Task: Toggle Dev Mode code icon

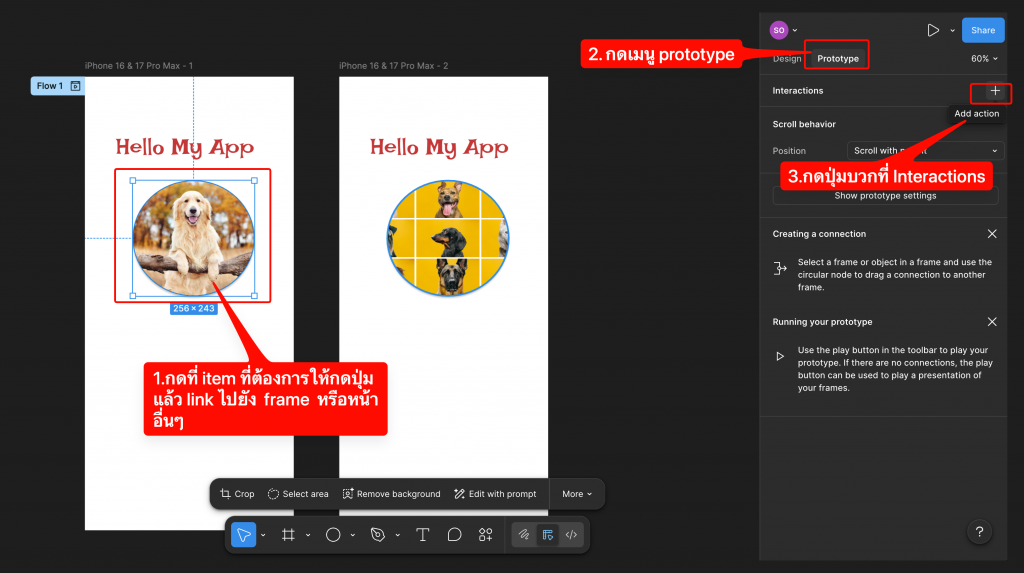Action: 571,535
